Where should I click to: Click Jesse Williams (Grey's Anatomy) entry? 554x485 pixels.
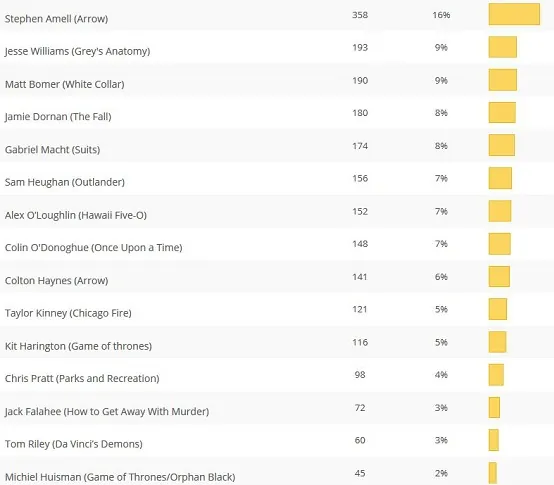(77, 52)
